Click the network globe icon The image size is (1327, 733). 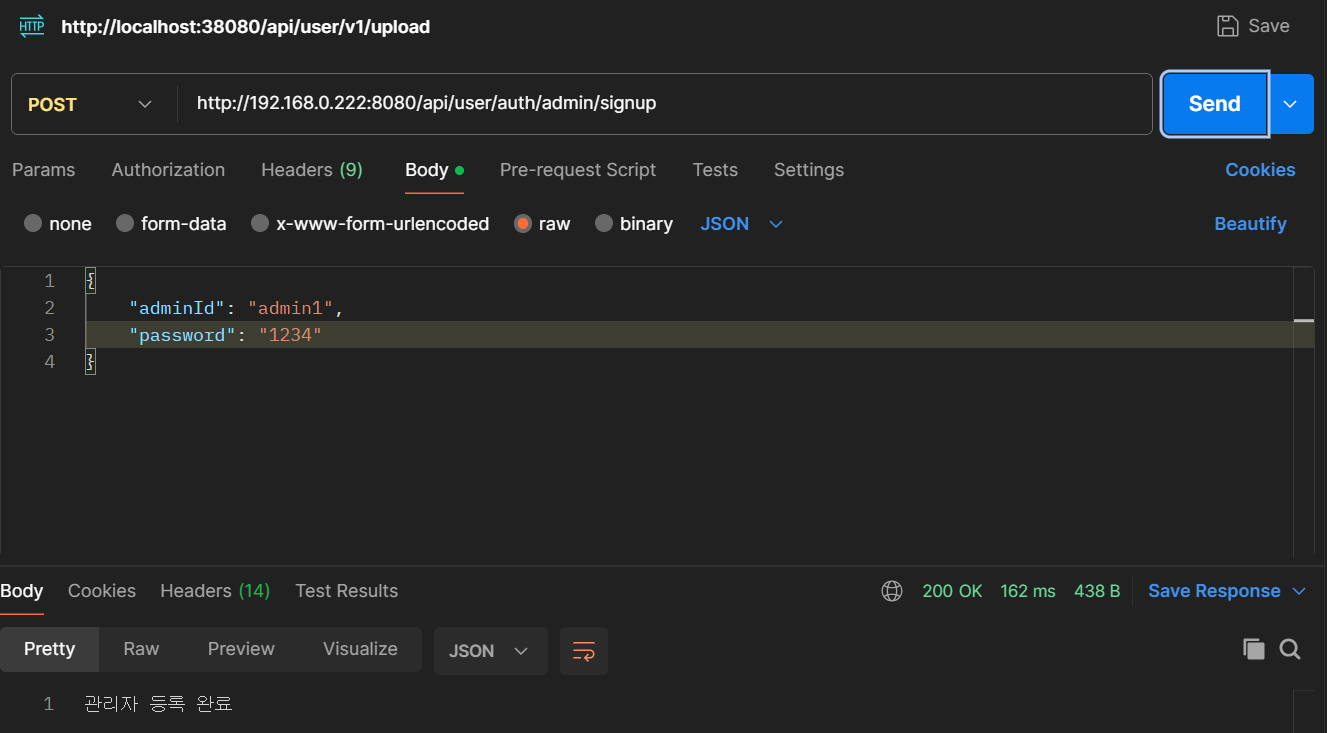pyautogui.click(x=892, y=591)
